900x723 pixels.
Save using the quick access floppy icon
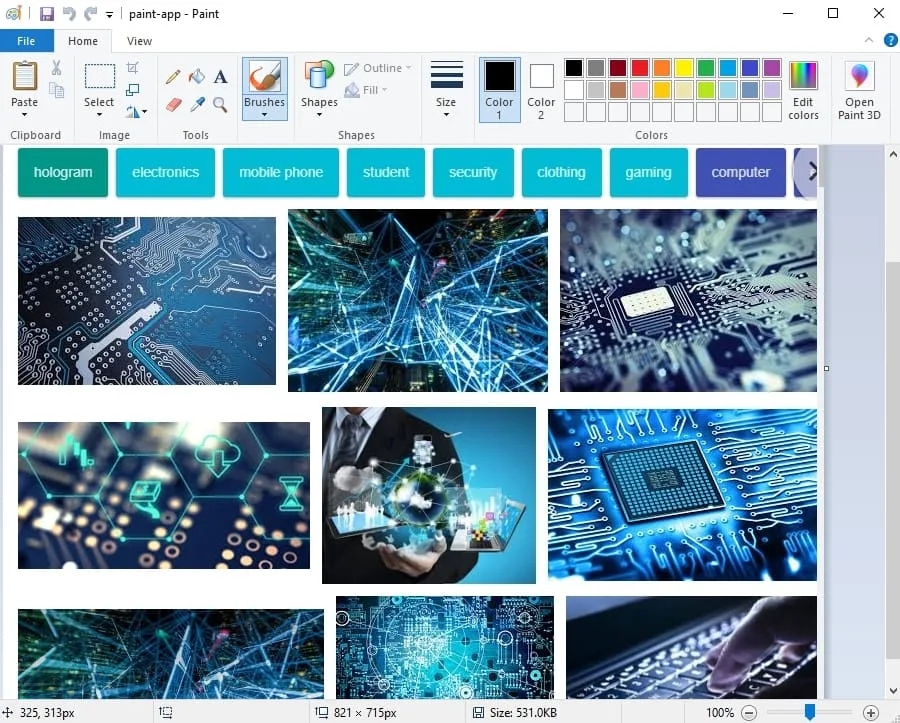click(46, 14)
